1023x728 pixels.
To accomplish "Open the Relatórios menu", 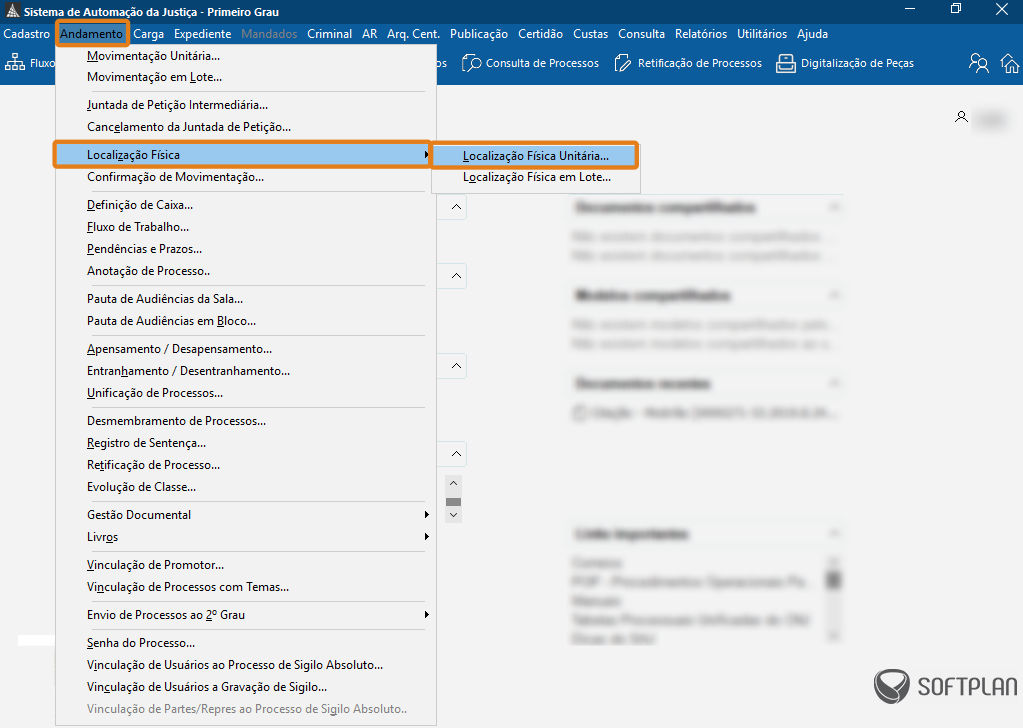I will click(701, 34).
